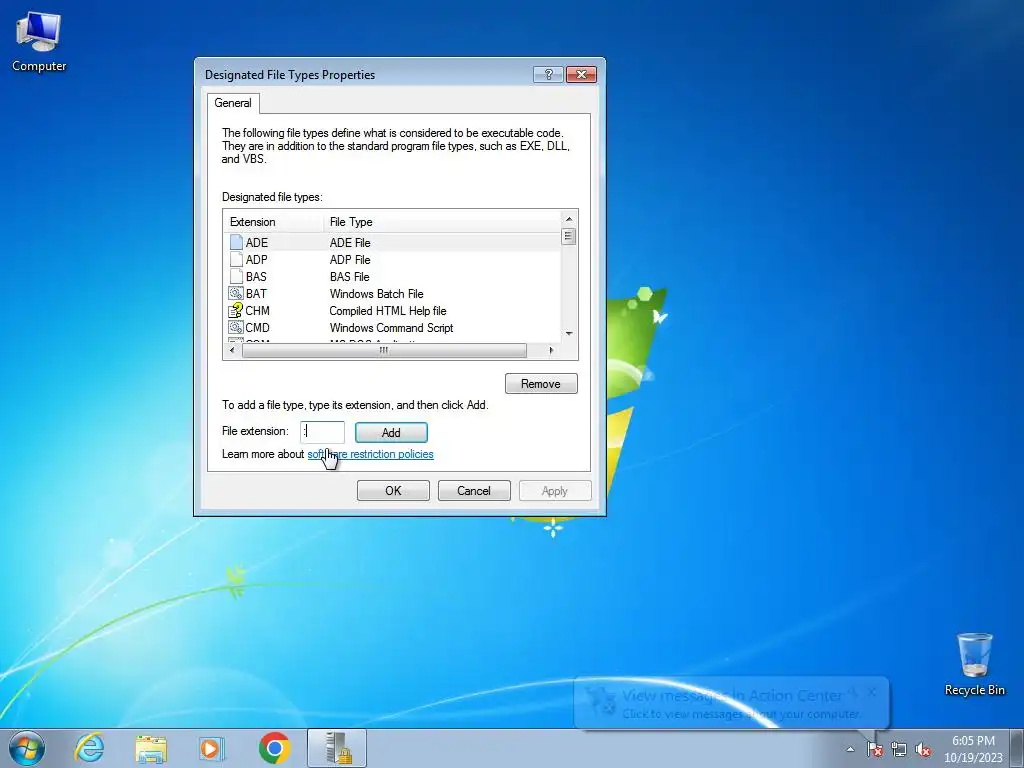Click the Apply button
Viewport: 1024px width, 768px height.
[555, 490]
